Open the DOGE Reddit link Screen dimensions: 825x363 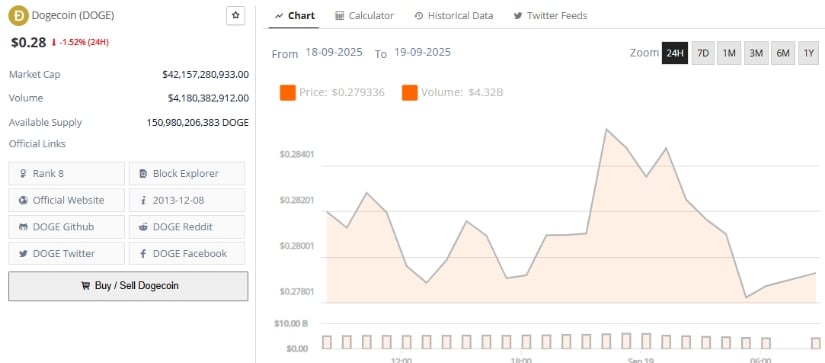point(187,227)
